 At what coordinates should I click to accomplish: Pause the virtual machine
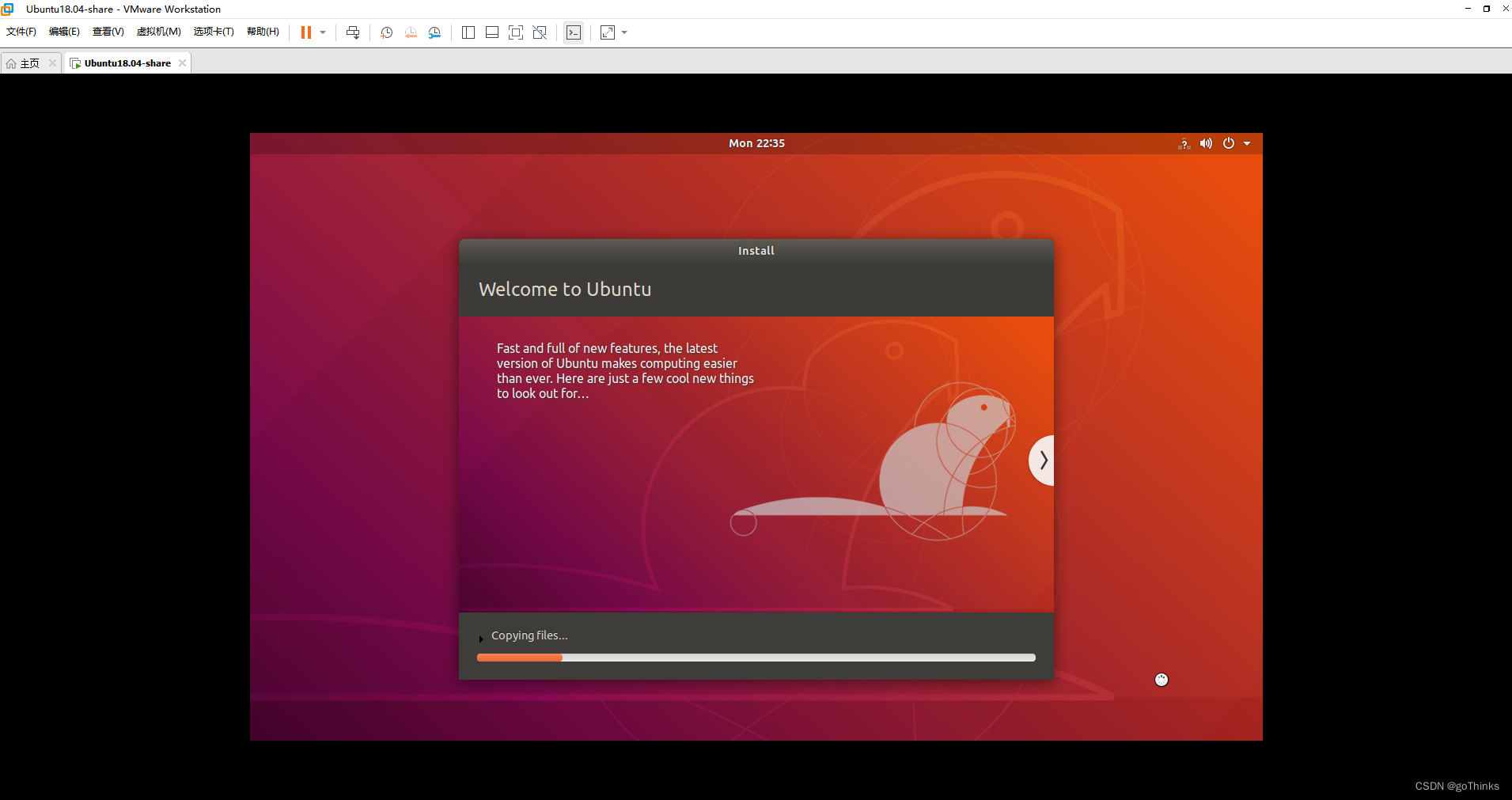coord(306,32)
